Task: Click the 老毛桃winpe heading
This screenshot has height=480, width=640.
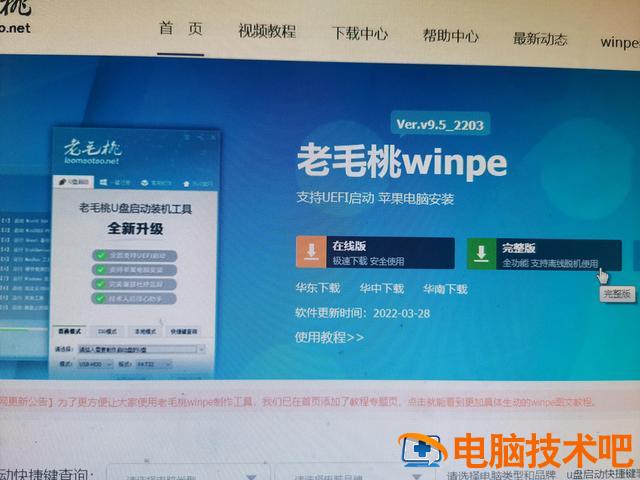Action: [x=402, y=162]
